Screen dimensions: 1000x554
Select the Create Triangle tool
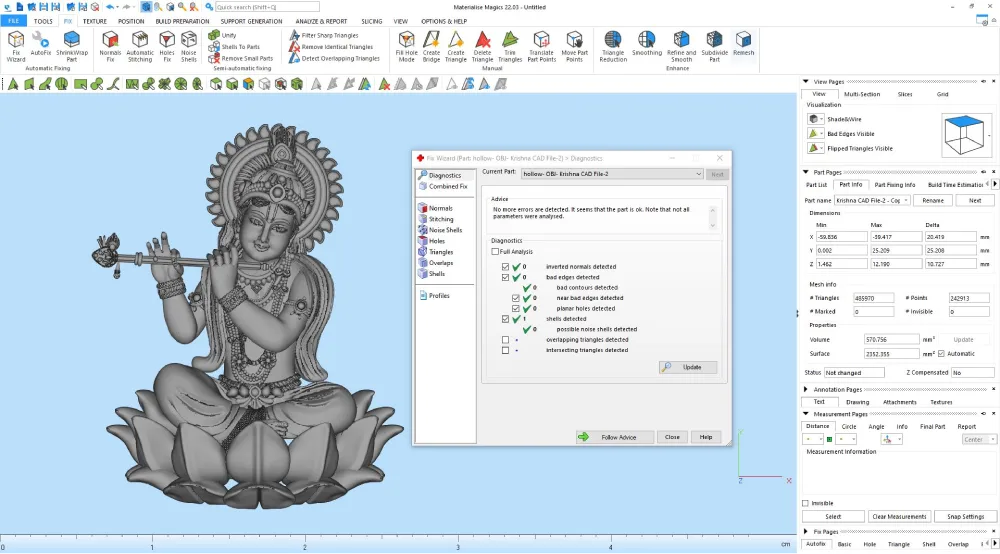455,46
